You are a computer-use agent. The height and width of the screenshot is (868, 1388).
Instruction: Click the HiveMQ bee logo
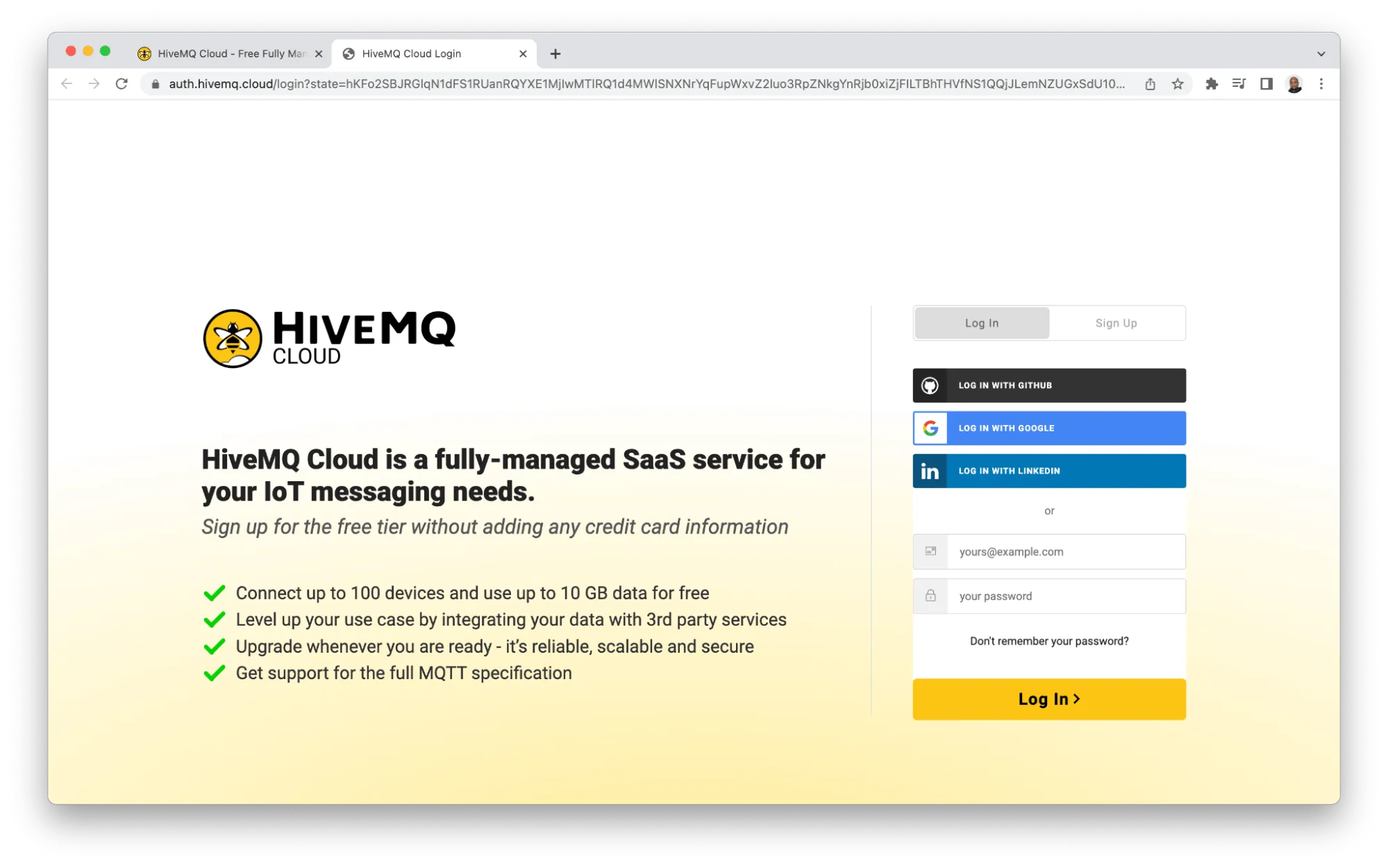click(233, 339)
